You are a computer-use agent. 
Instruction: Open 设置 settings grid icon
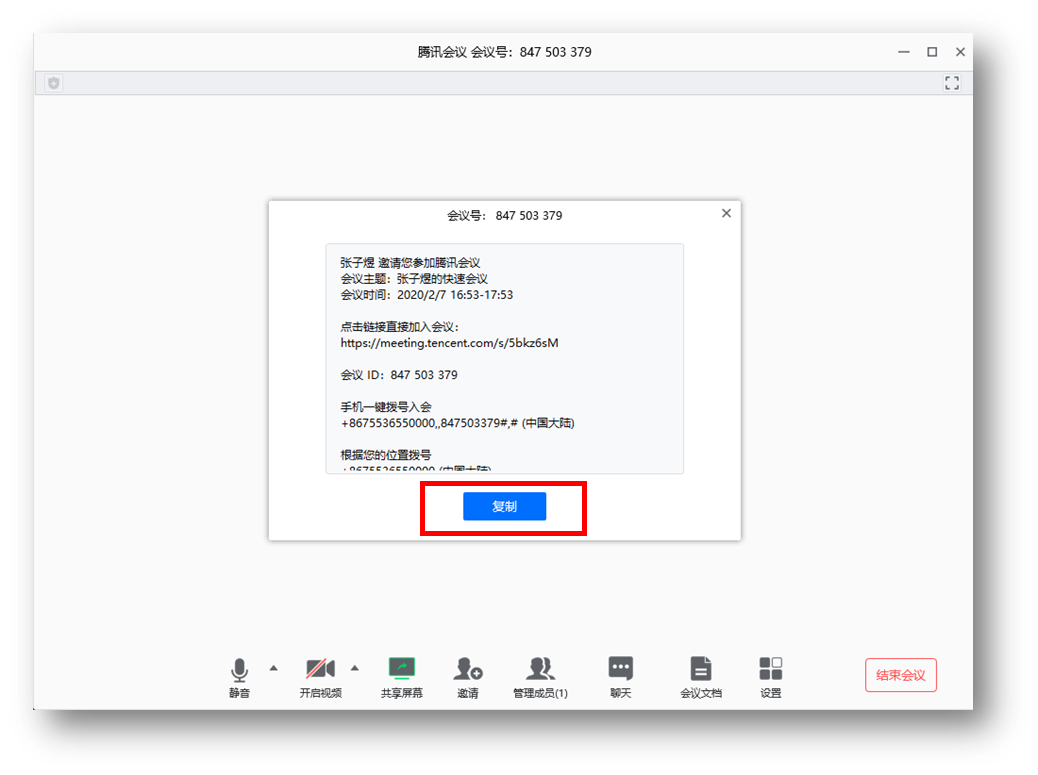pos(771,676)
